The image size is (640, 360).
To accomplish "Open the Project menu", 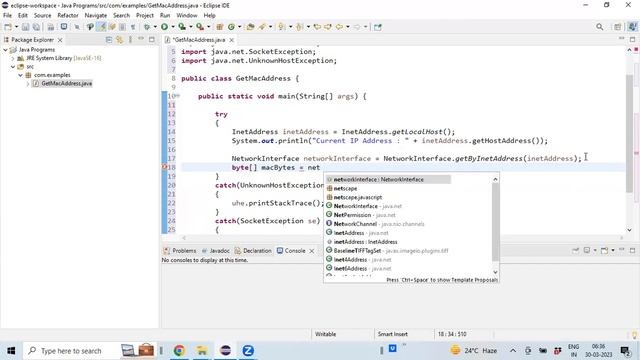I will click(x=145, y=16).
